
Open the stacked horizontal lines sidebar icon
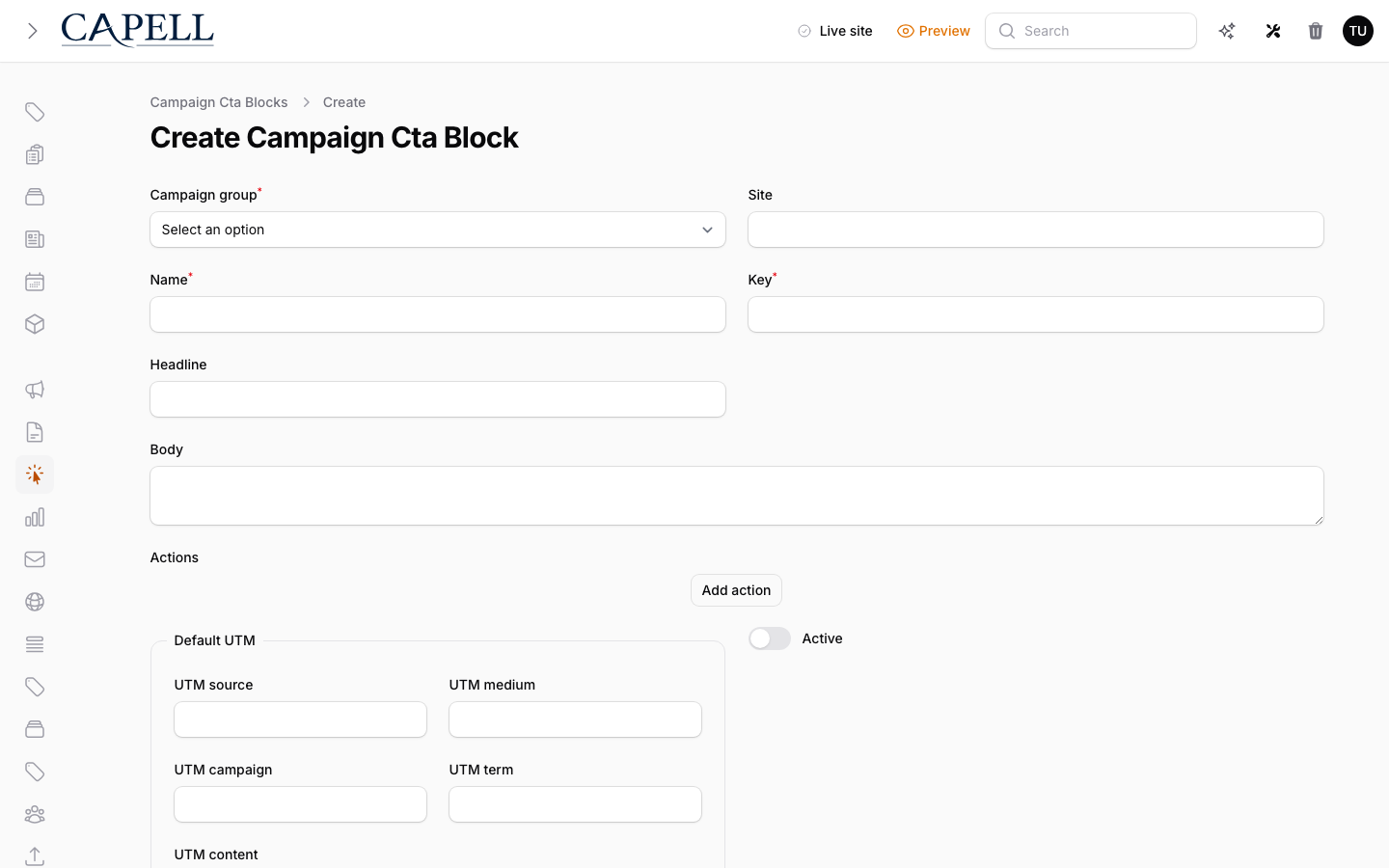35,644
